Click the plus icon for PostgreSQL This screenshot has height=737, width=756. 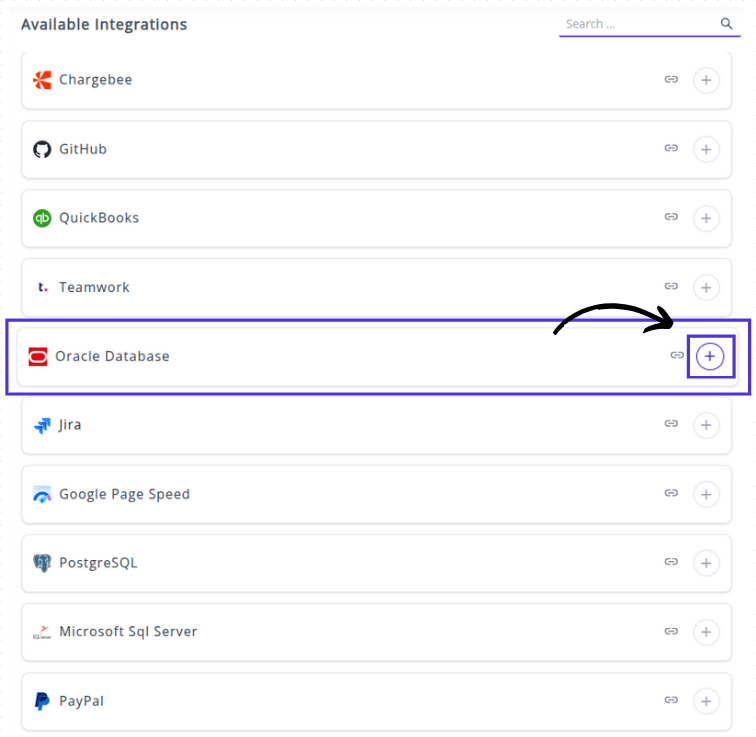pos(706,563)
